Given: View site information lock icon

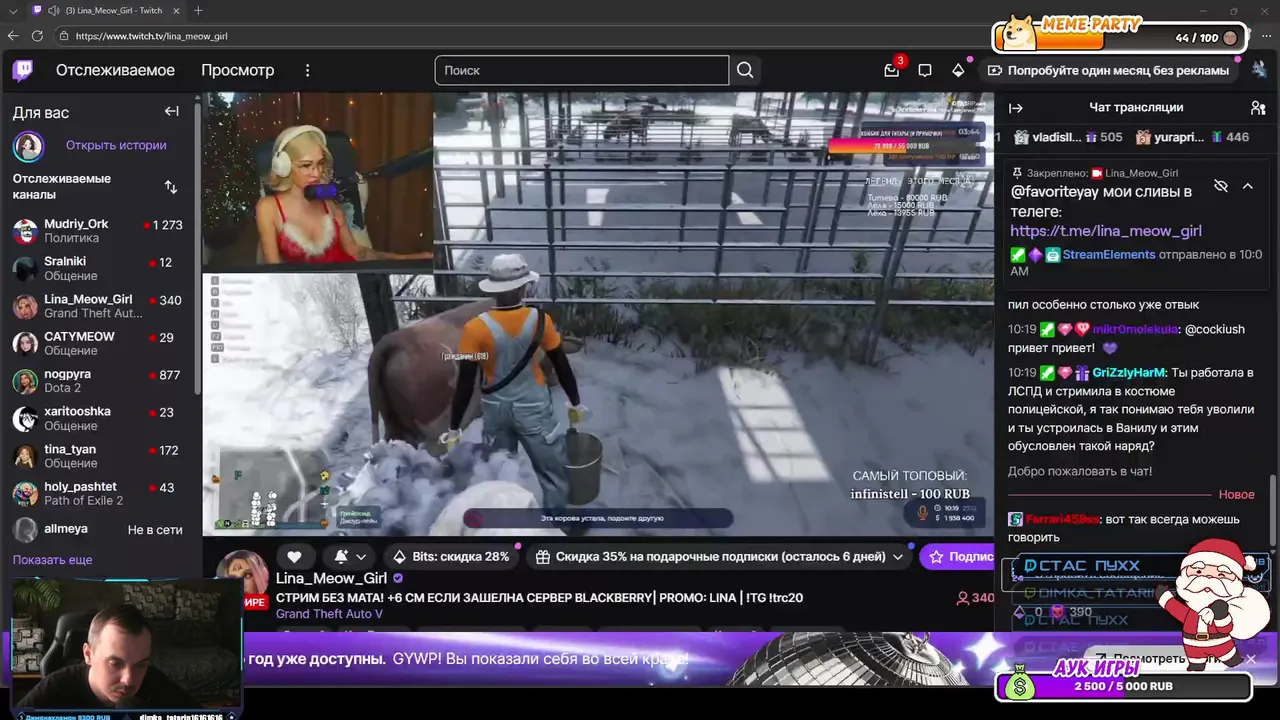Looking at the screenshot, I should click(x=64, y=35).
